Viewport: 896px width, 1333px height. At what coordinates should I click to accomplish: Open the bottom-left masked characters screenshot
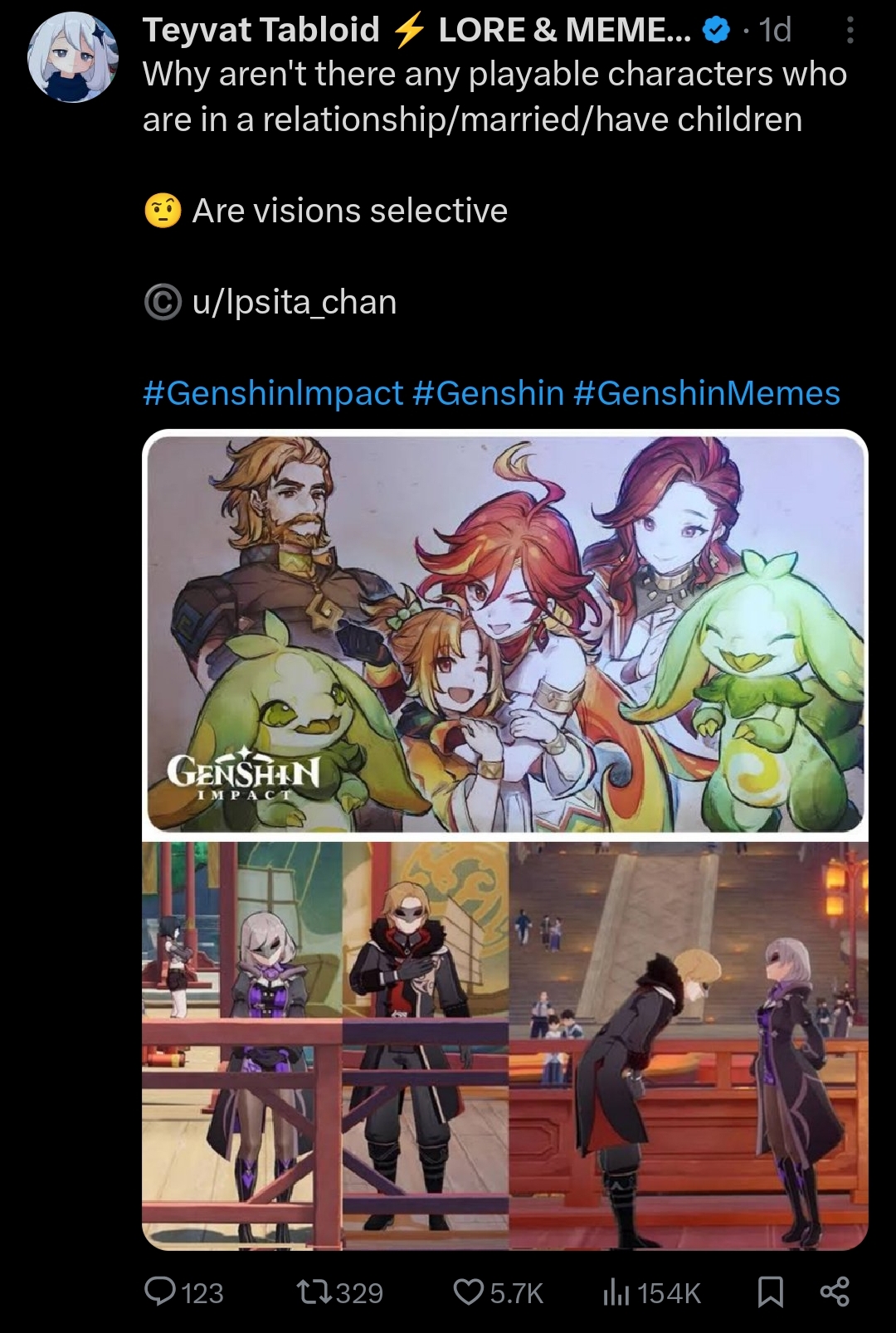point(325,1045)
